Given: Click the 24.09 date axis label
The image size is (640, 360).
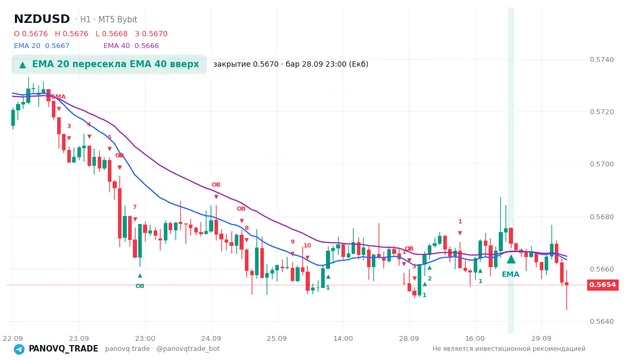Looking at the screenshot, I should (211, 338).
